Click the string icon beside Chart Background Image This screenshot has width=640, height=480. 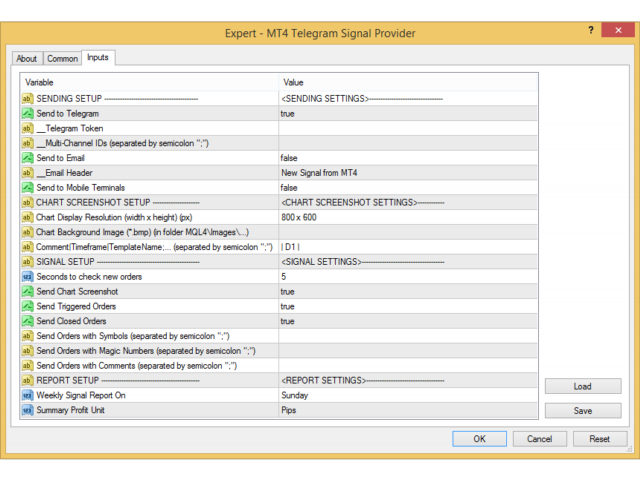[27, 232]
